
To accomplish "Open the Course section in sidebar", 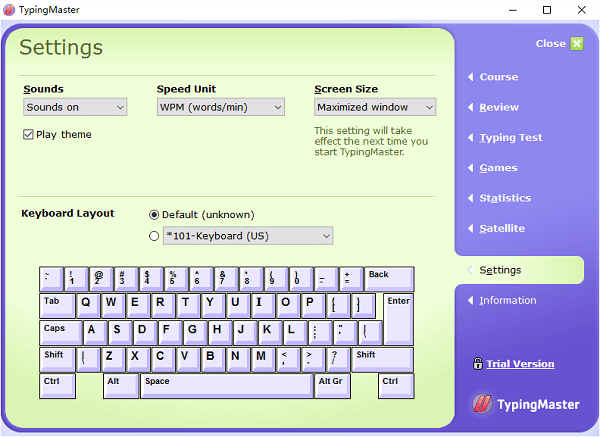I will (x=498, y=77).
